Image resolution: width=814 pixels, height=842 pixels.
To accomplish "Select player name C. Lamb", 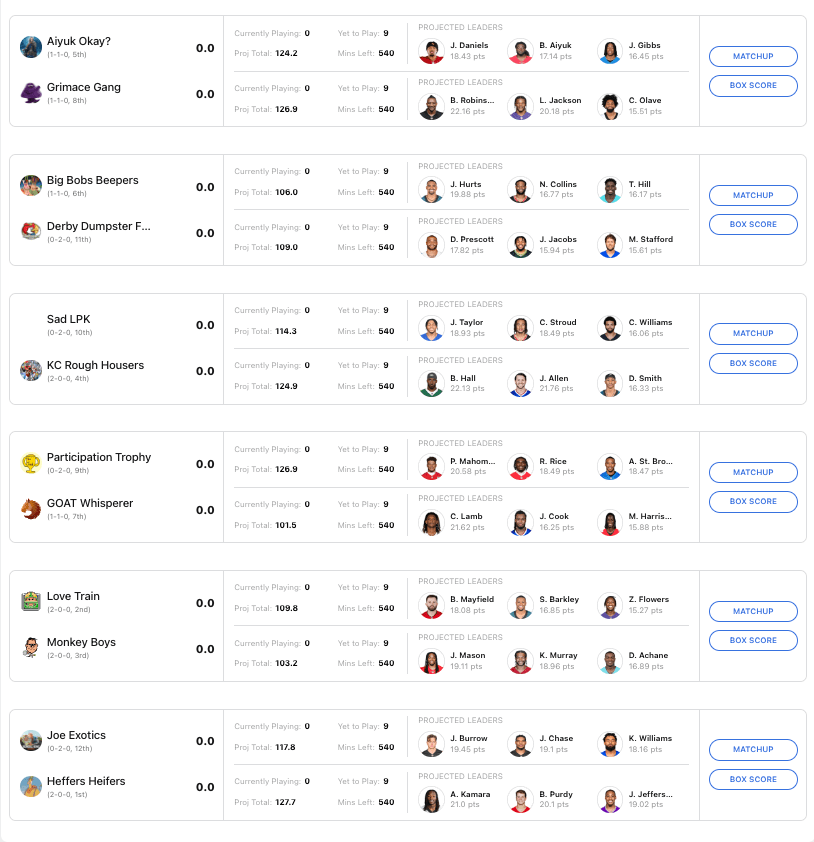I will pyautogui.click(x=467, y=517).
